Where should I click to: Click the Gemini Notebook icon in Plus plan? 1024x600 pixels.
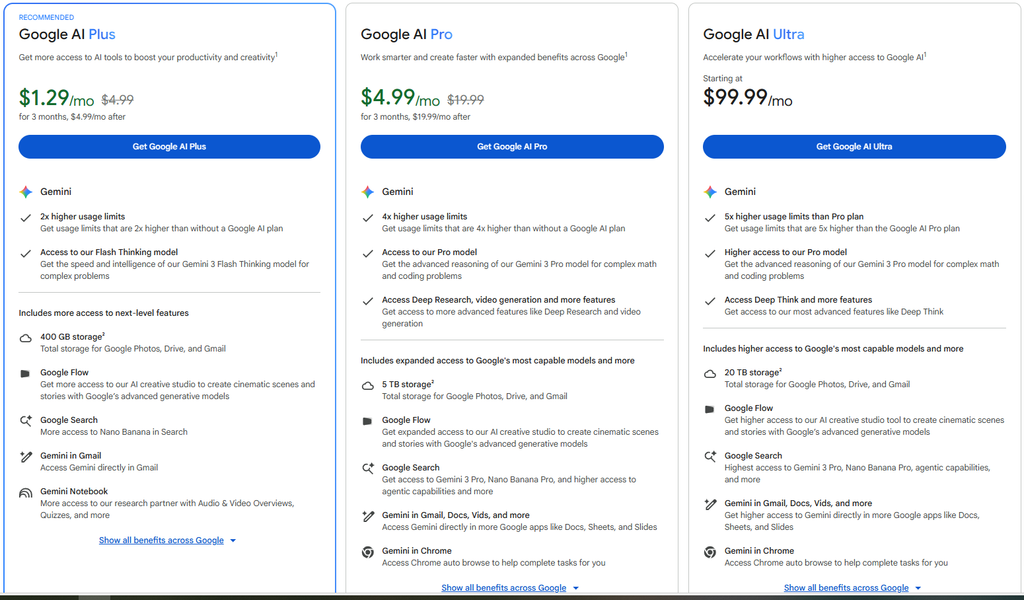[x=25, y=493]
